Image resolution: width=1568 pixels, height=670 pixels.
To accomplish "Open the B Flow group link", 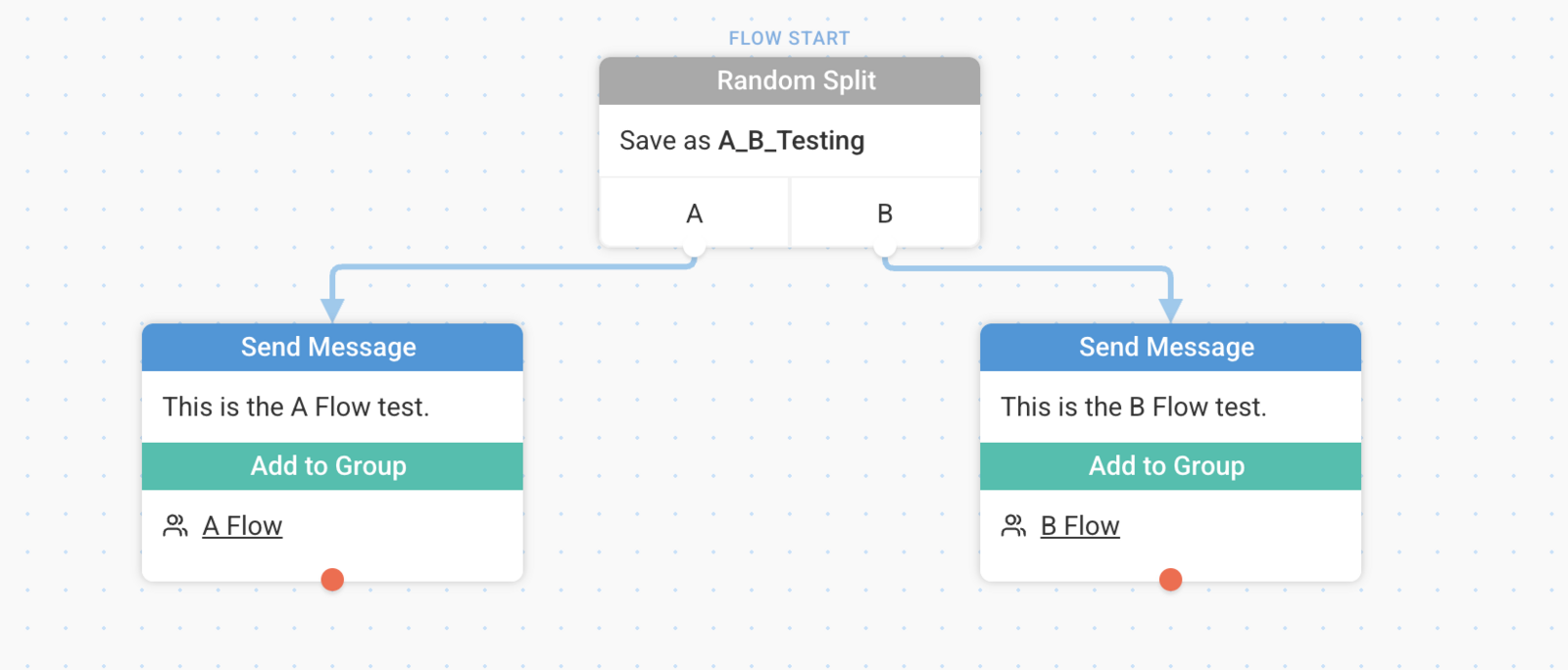I will [x=1080, y=526].
